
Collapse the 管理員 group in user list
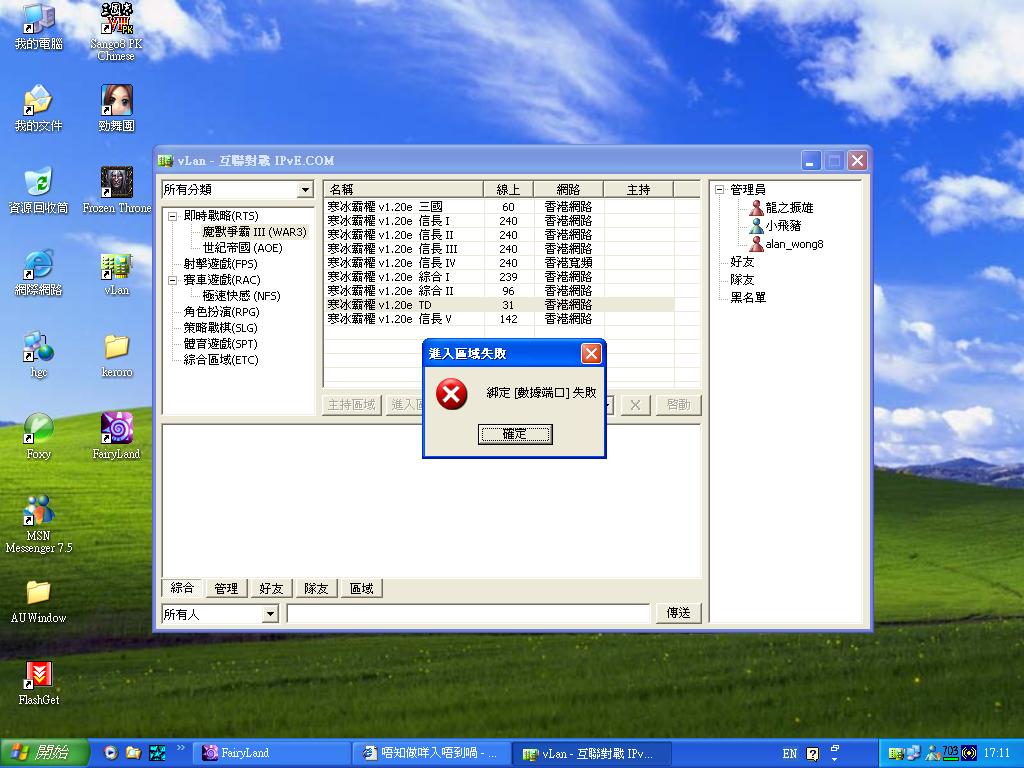click(719, 190)
